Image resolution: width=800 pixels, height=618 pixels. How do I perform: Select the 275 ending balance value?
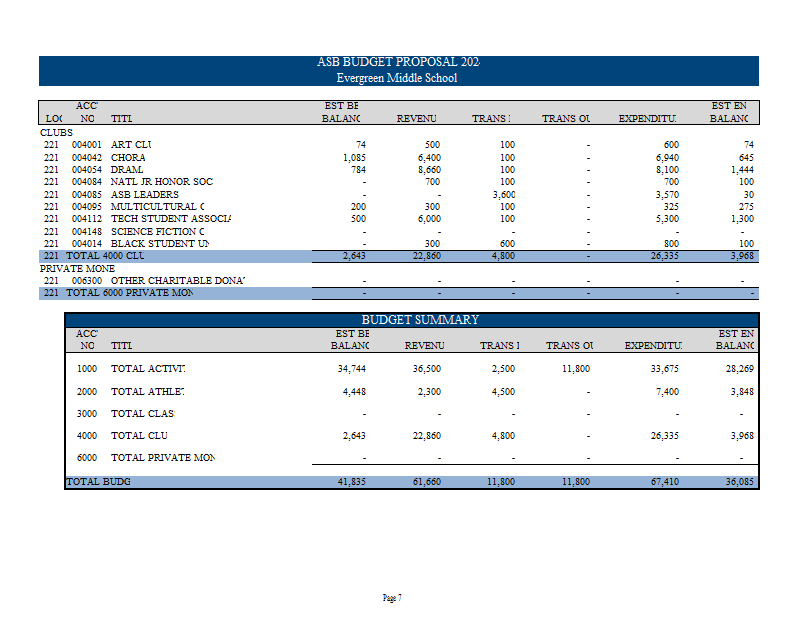click(x=746, y=207)
